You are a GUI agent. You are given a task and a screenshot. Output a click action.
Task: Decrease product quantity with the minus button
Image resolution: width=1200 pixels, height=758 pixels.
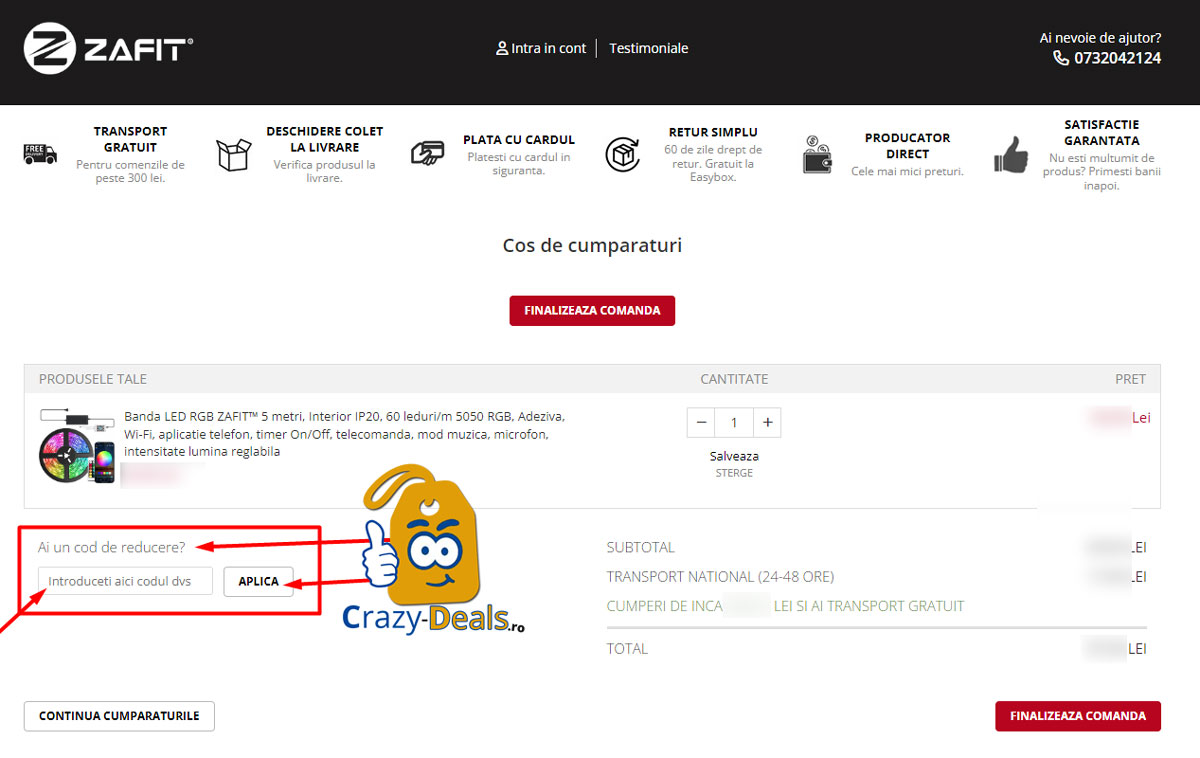[701, 422]
